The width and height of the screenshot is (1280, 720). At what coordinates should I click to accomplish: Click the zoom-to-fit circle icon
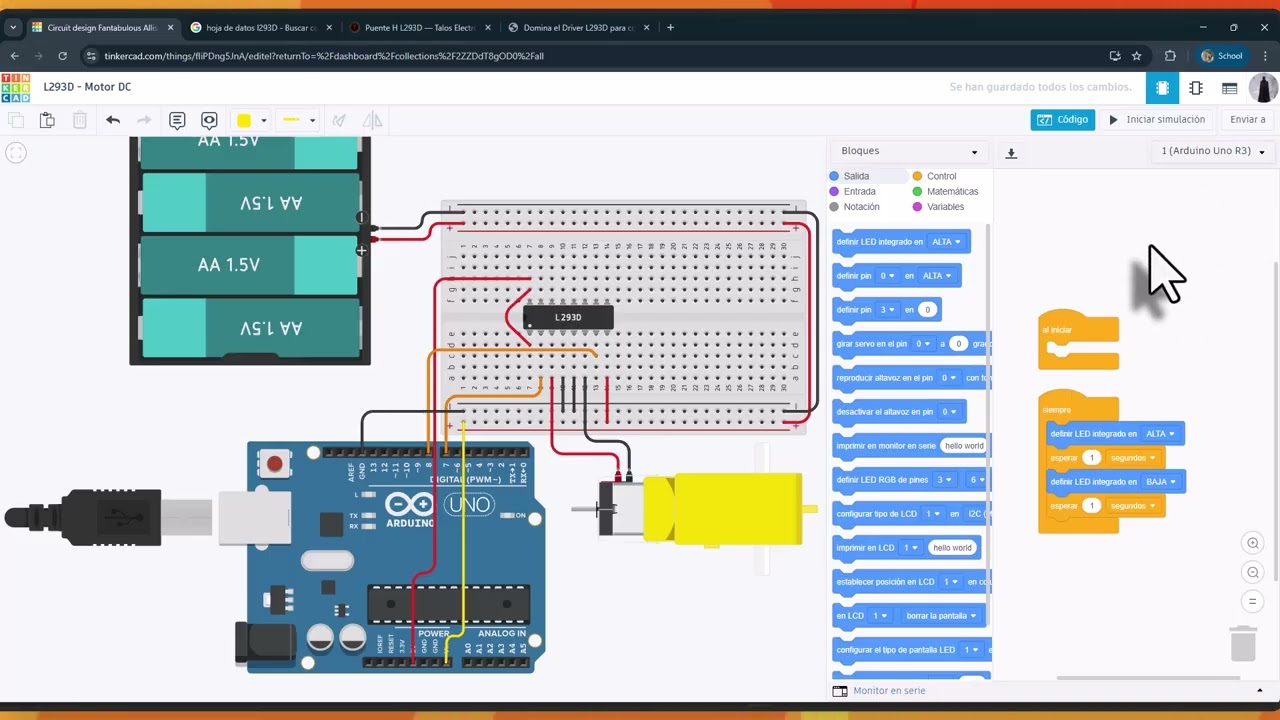(16, 153)
